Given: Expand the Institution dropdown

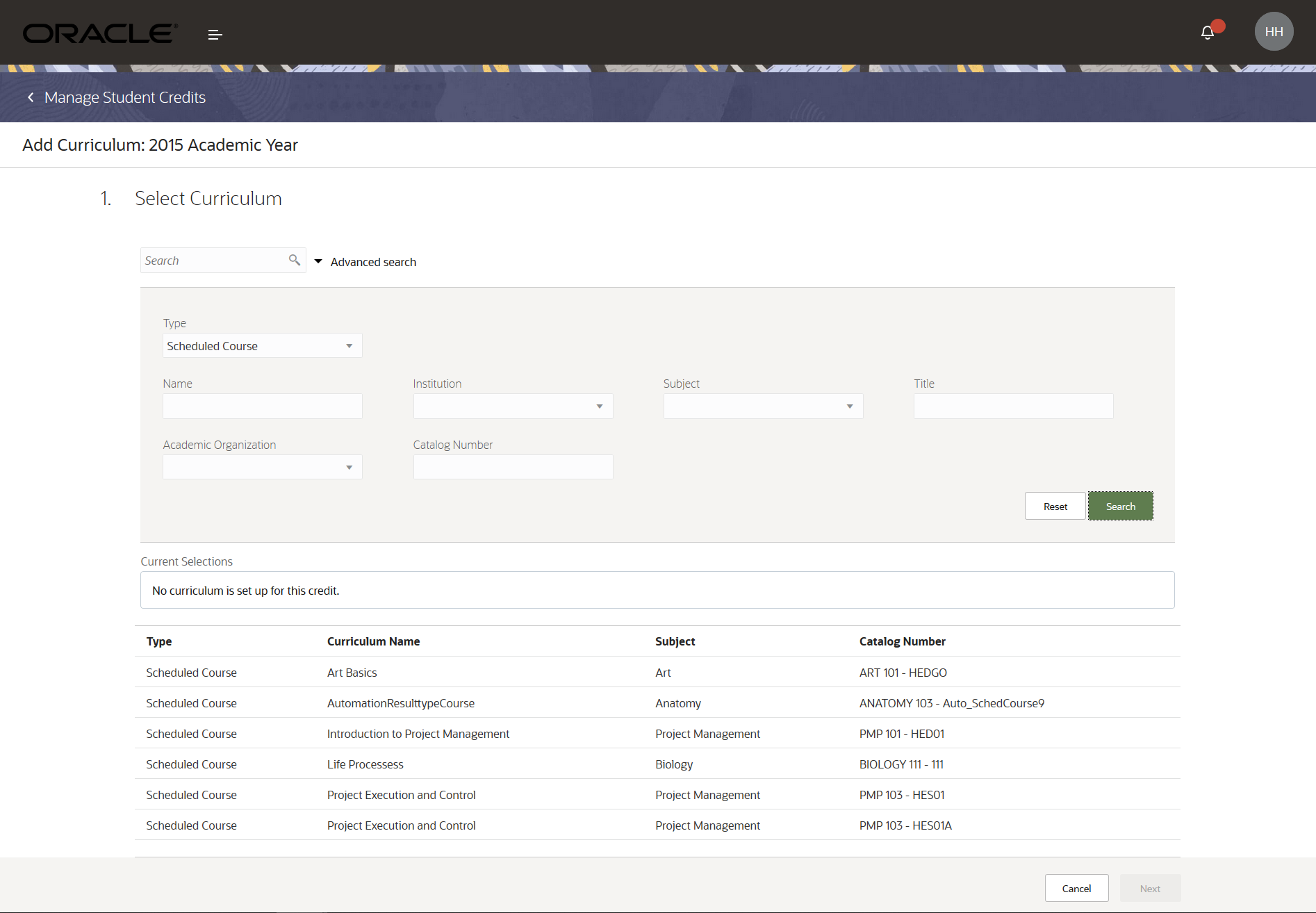Looking at the screenshot, I should [513, 406].
